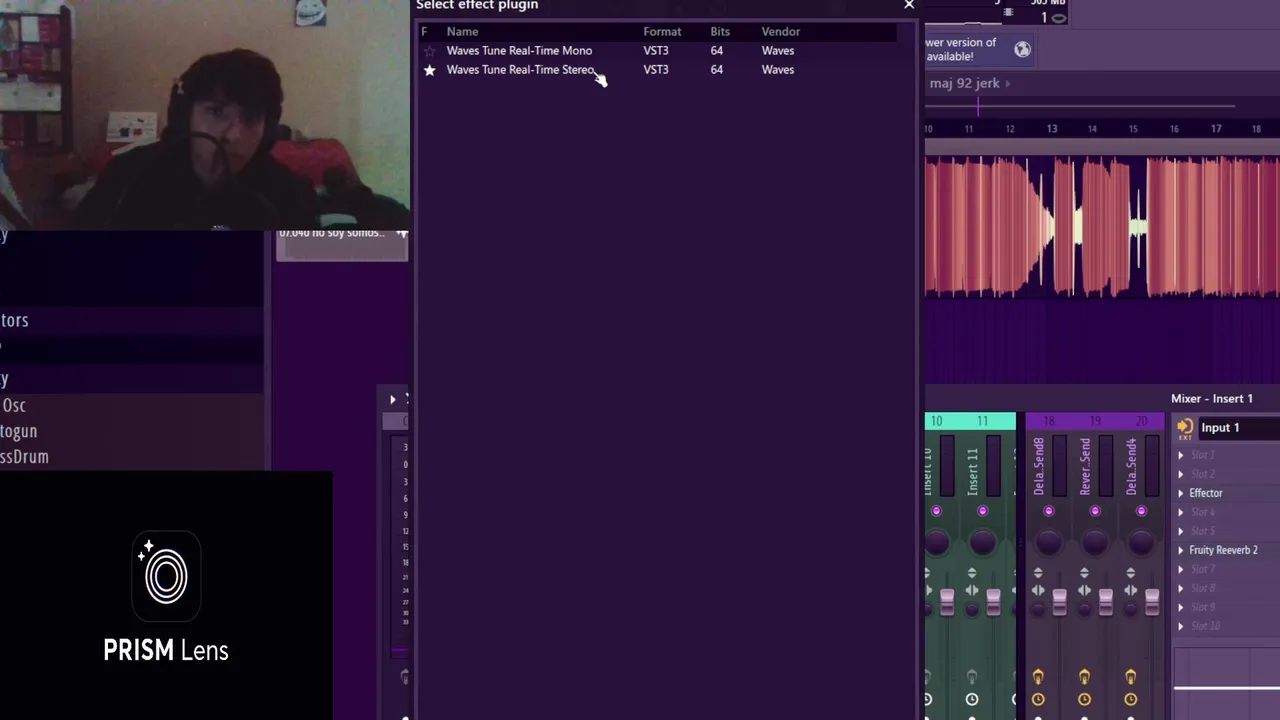Click pan knob on Dela..Send8 track
Screen dimensions: 1280x720
(1049, 542)
